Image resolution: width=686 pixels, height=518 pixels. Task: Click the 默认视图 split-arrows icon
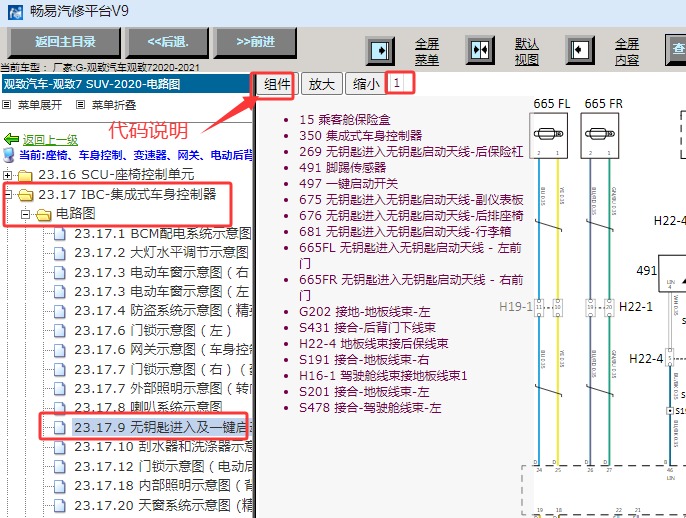pyautogui.click(x=480, y=51)
